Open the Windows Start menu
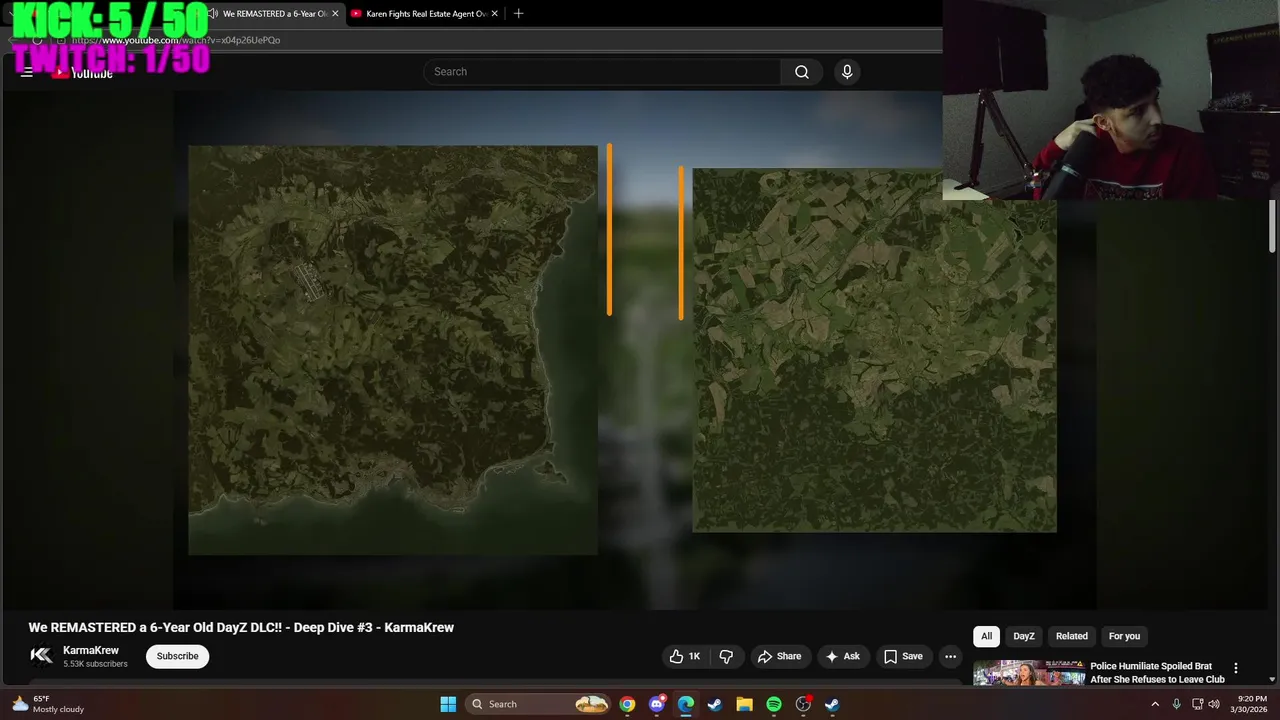The height and width of the screenshot is (720, 1280). coord(448,704)
